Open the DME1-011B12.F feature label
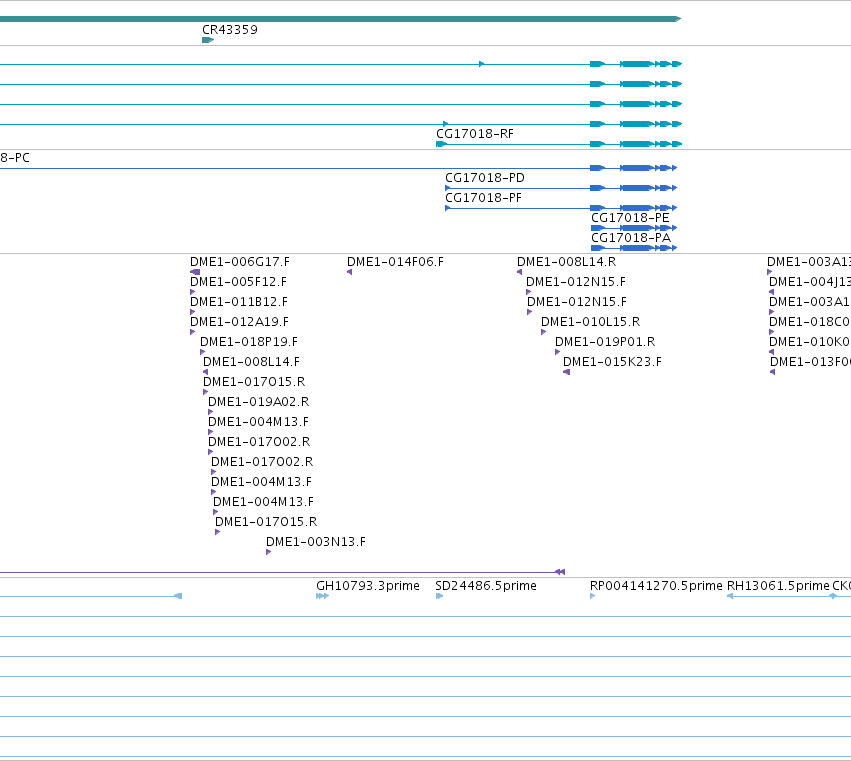The width and height of the screenshot is (851, 761). (x=239, y=302)
